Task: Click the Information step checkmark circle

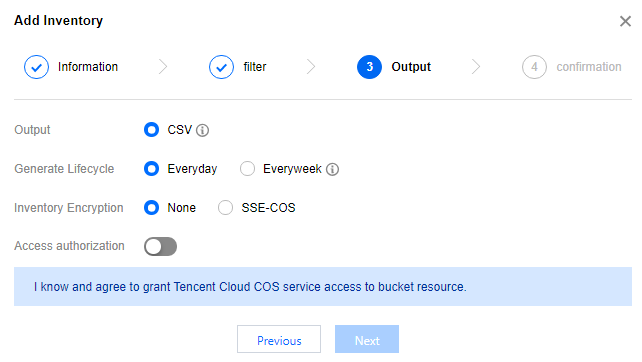Action: tap(36, 67)
